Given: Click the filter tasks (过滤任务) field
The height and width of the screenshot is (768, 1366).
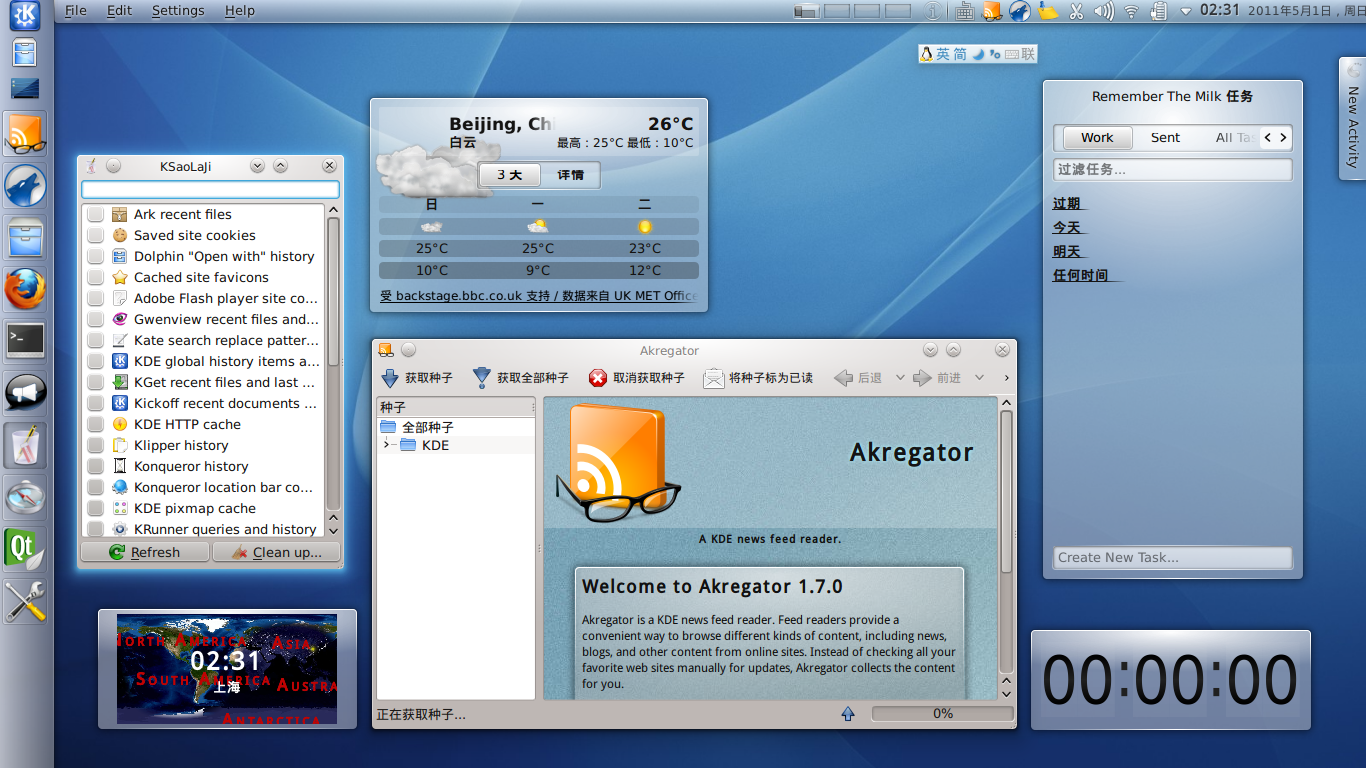Looking at the screenshot, I should coord(1173,169).
